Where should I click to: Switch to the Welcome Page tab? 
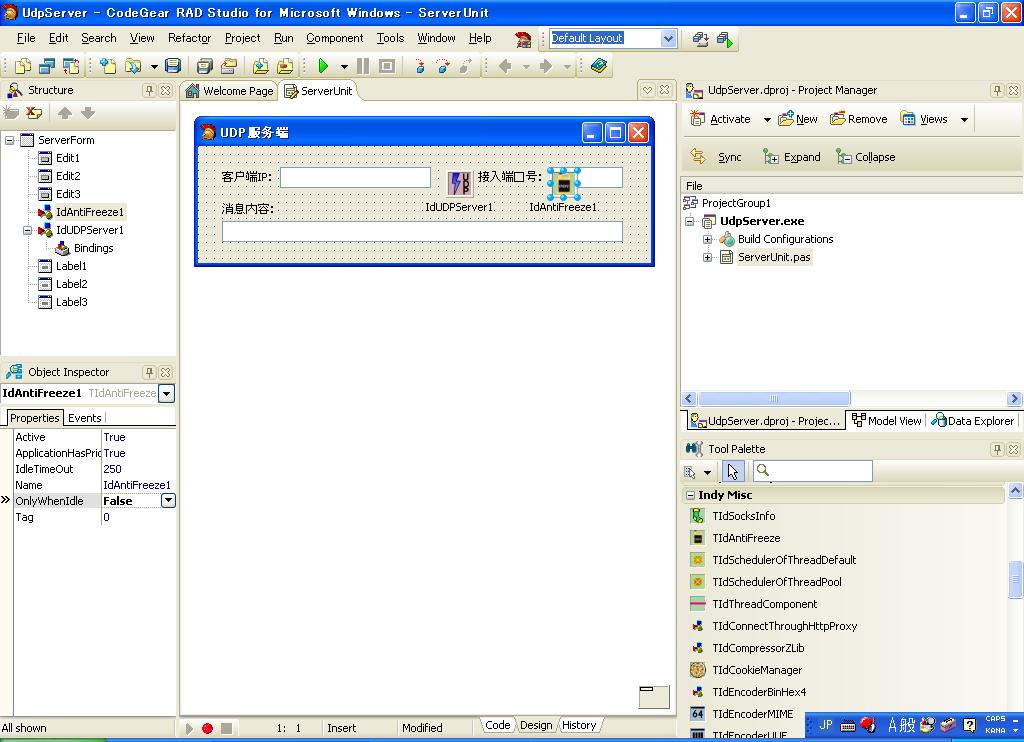229,91
